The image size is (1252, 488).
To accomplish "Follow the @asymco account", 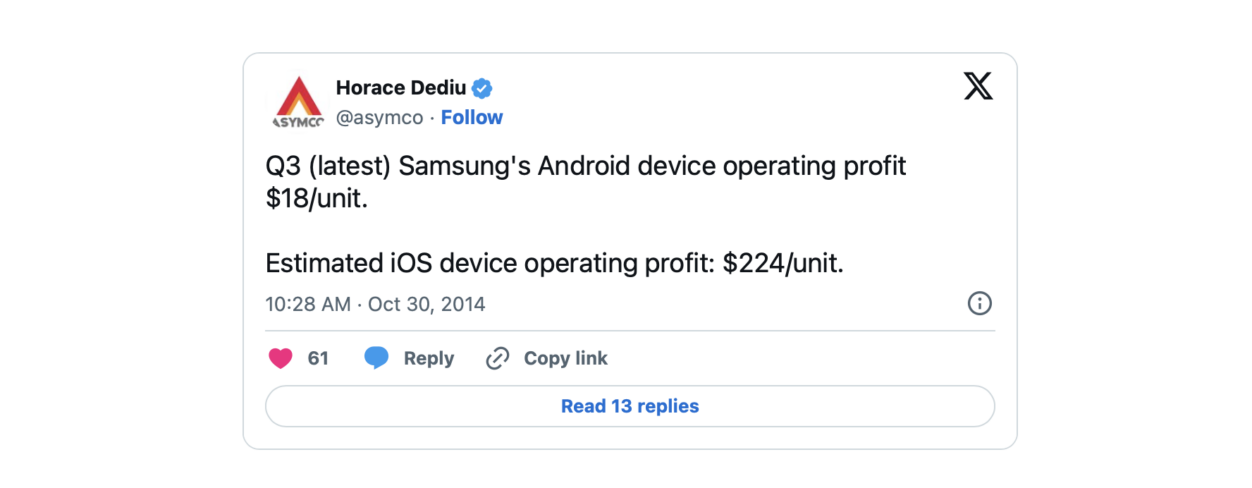I will point(472,117).
